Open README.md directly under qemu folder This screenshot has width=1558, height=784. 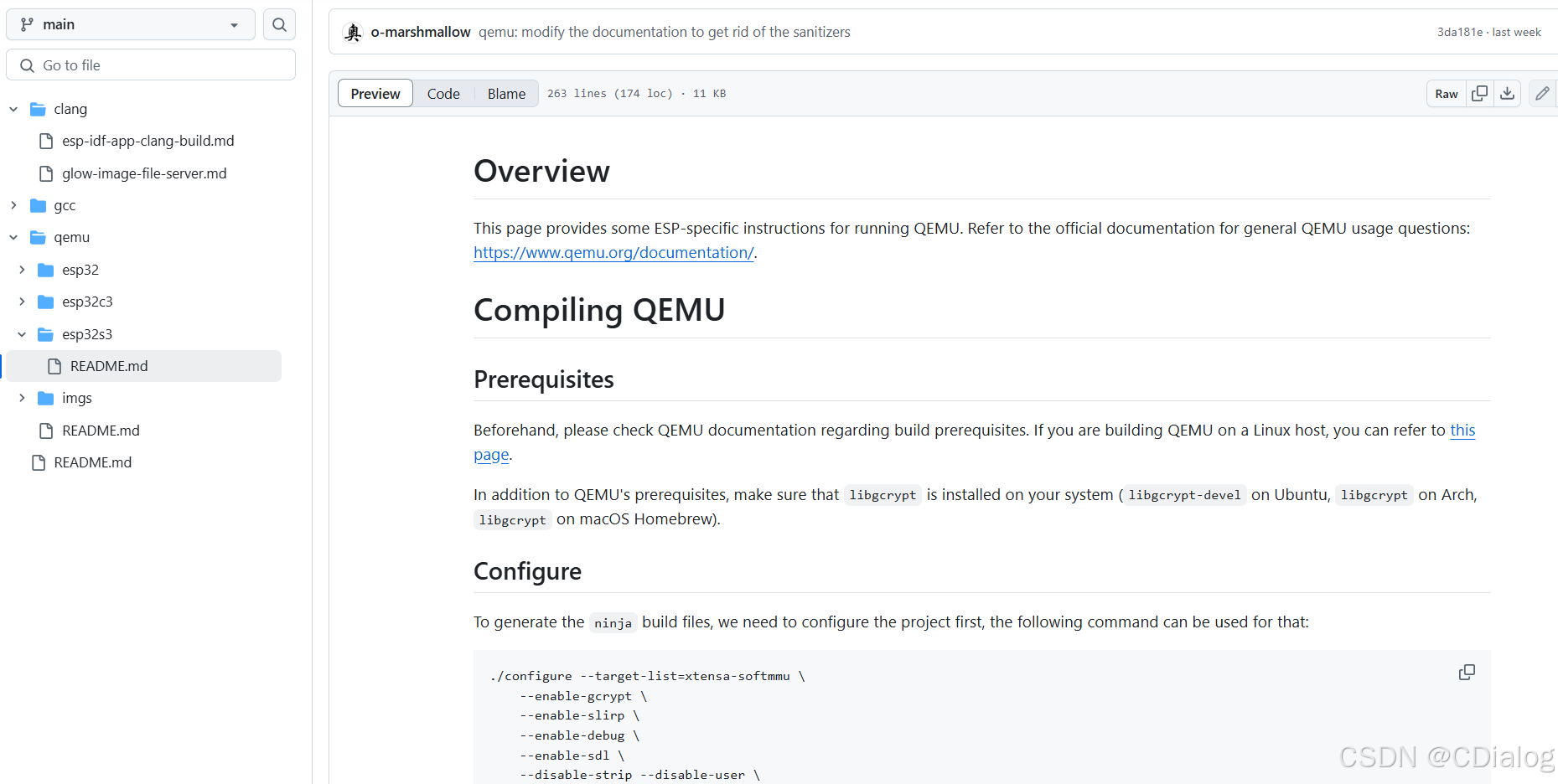click(x=101, y=431)
